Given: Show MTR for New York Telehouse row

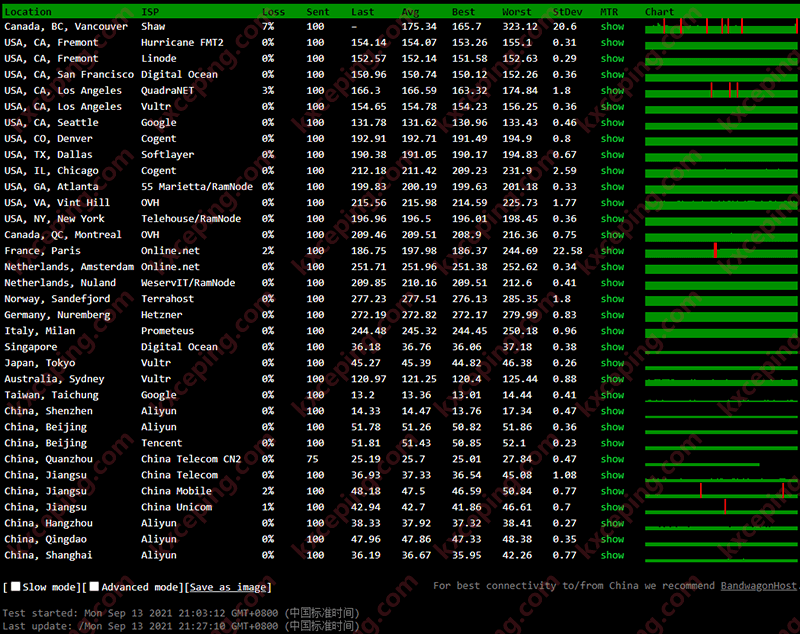Looking at the screenshot, I should coord(612,219).
